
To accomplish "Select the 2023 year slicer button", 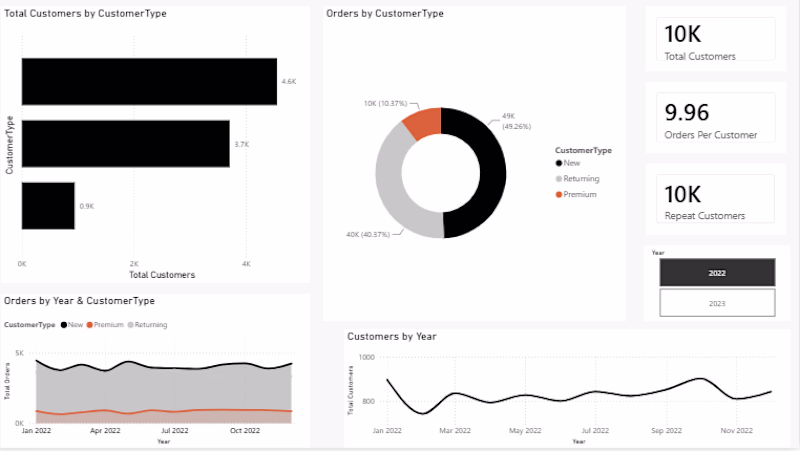I will tap(717, 303).
